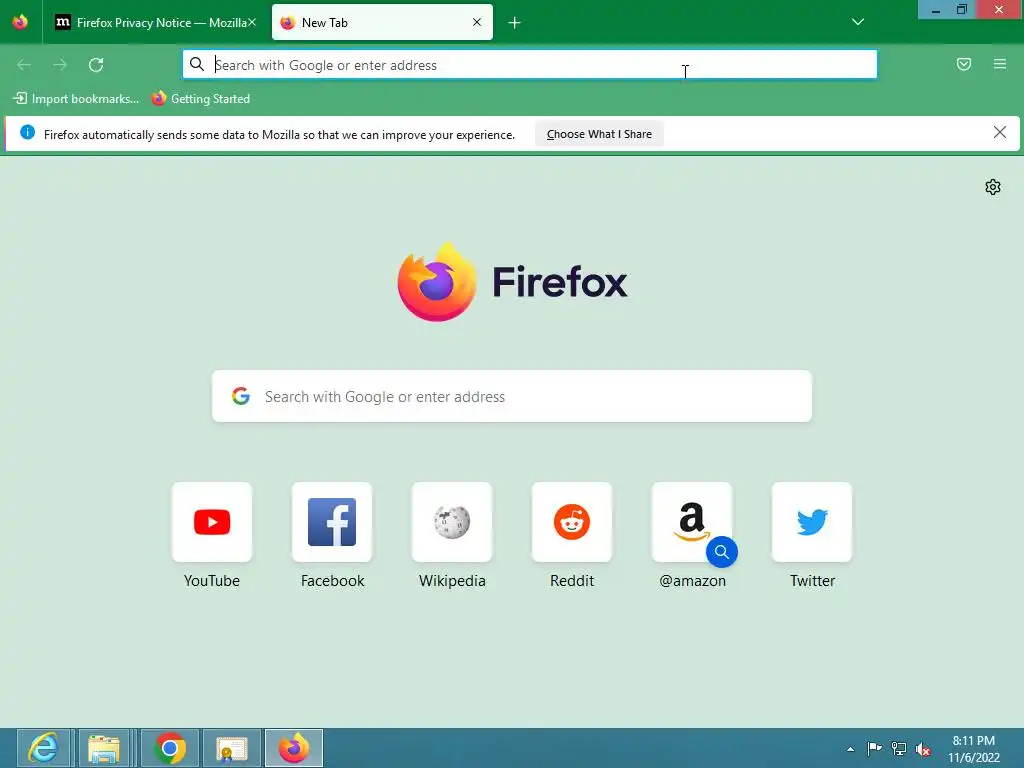Click the Reload page button
Screen dimensions: 1024x768
(96, 65)
